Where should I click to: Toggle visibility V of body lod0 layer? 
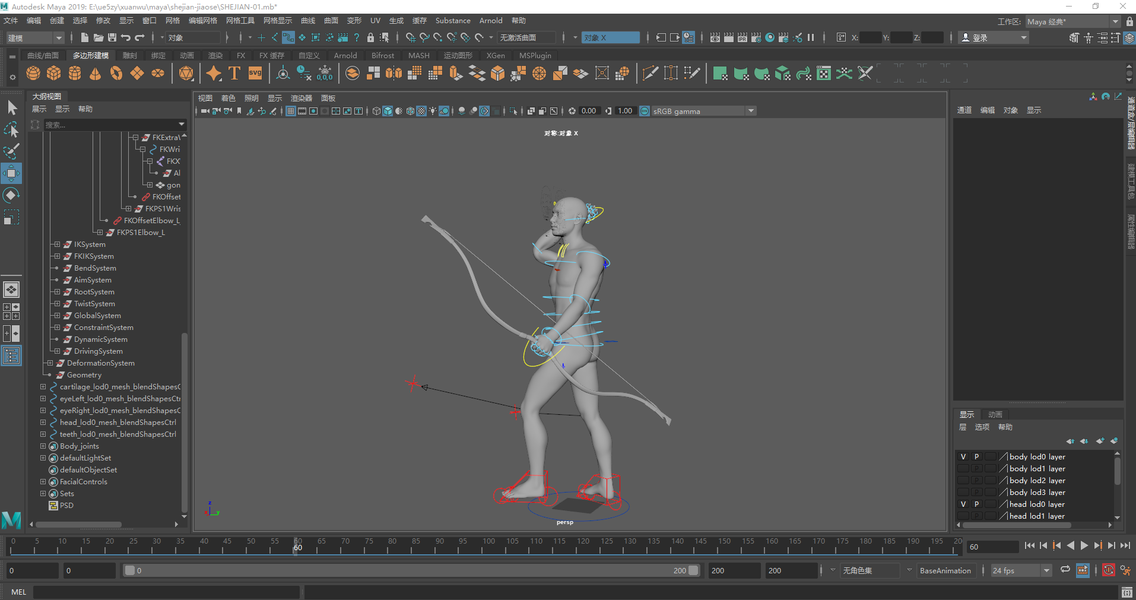963,457
